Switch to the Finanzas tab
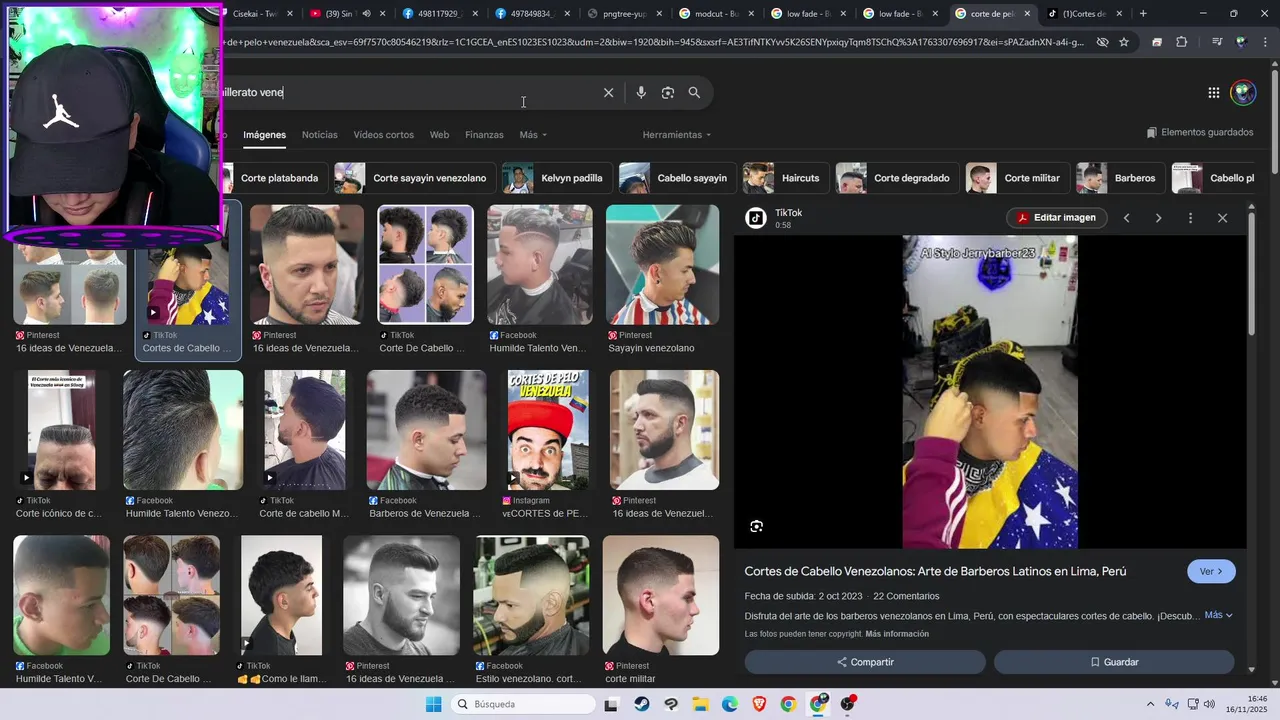 [484, 135]
